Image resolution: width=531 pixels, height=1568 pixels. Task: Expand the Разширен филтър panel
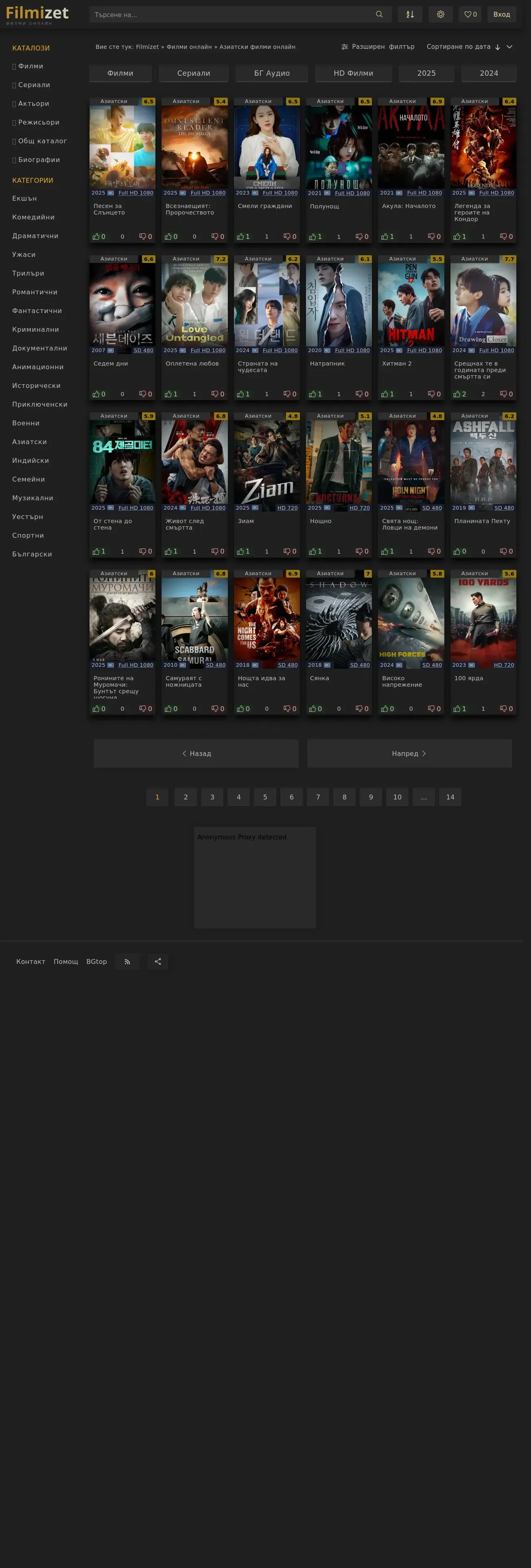point(378,47)
